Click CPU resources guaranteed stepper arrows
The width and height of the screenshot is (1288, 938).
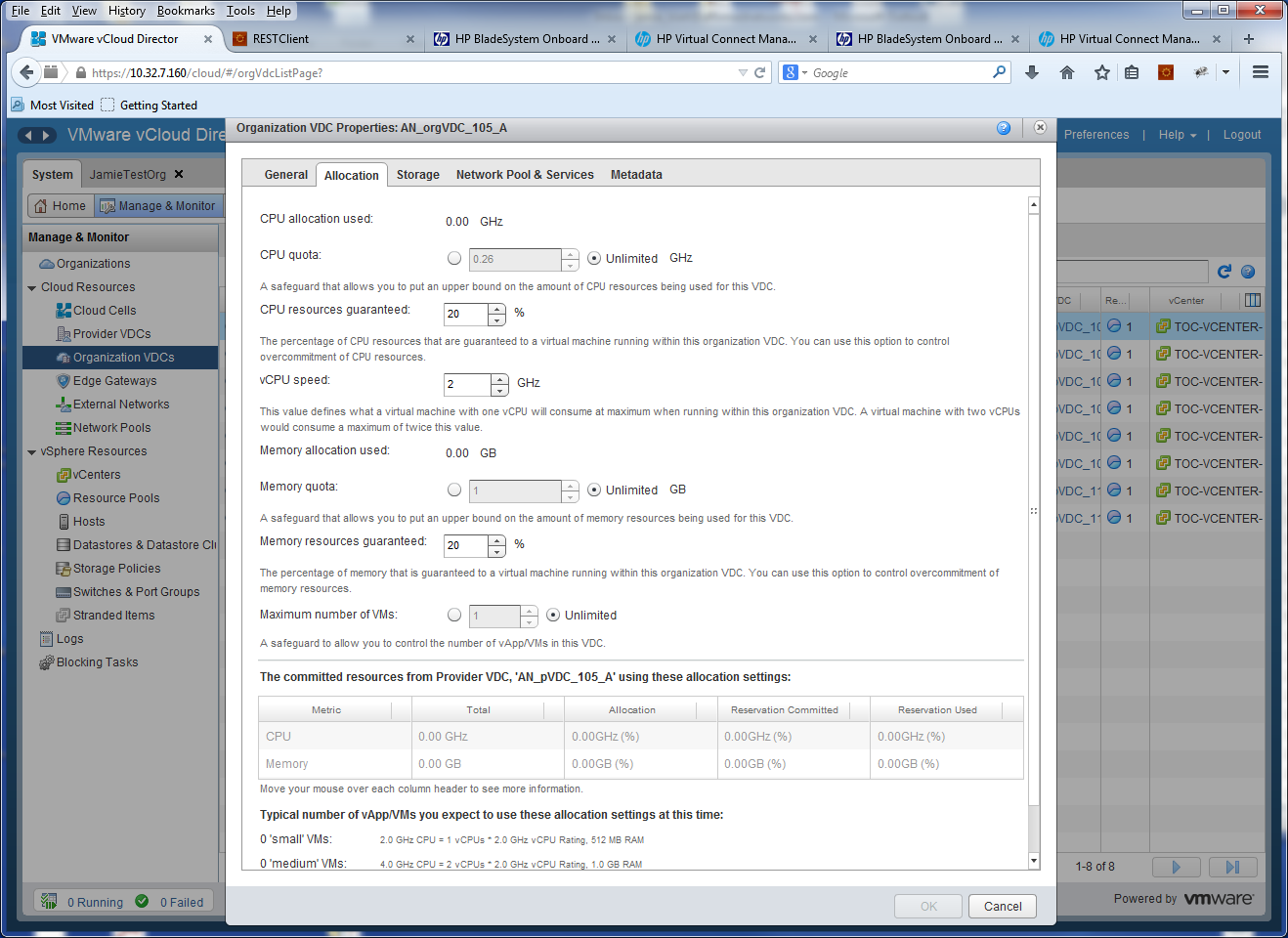point(497,315)
